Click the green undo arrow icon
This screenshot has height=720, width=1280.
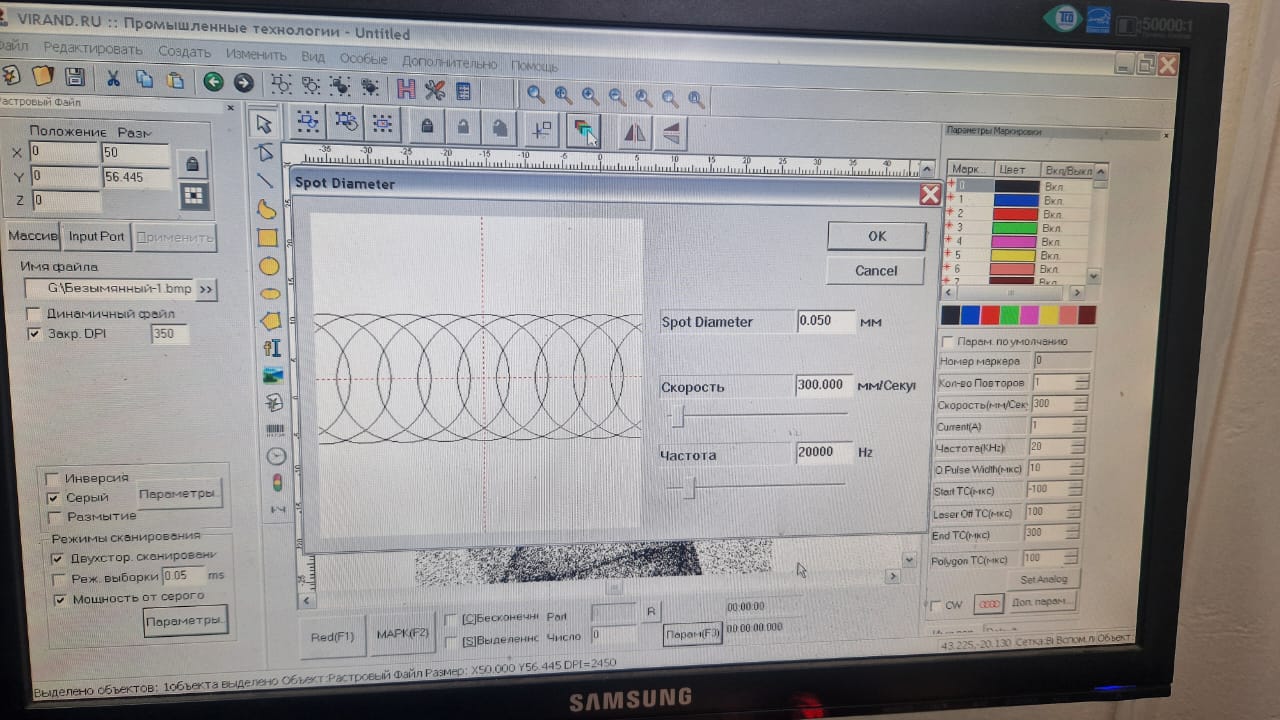(213, 82)
